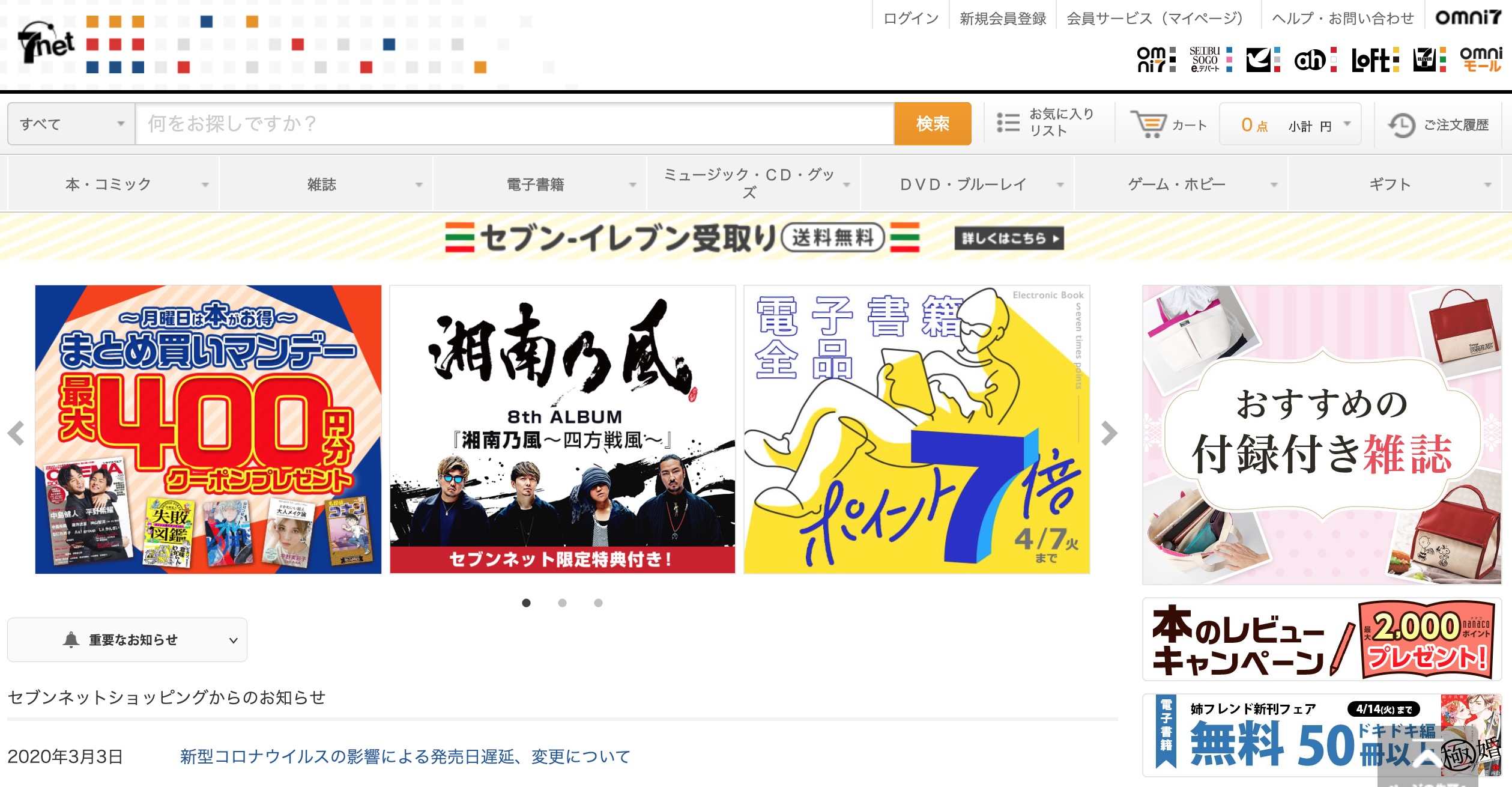
Task: Click the orange 検索 button
Action: 933,124
